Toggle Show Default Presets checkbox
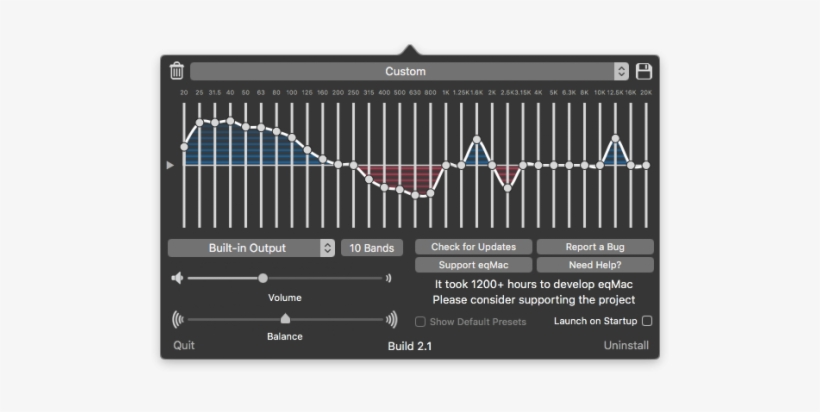 pyautogui.click(x=420, y=322)
